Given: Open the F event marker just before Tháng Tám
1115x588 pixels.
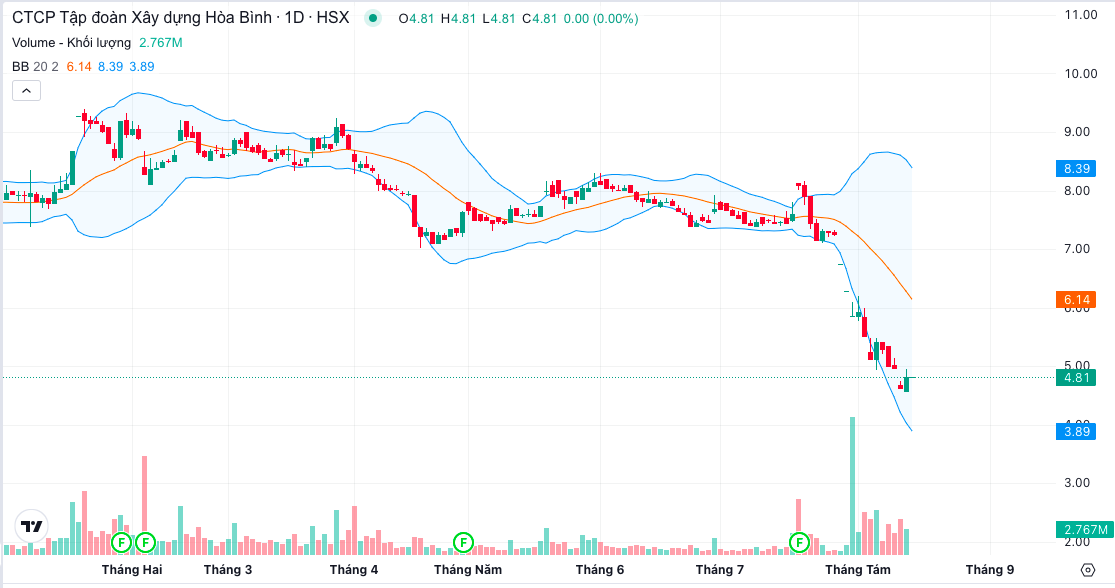Looking at the screenshot, I should coord(799,542).
